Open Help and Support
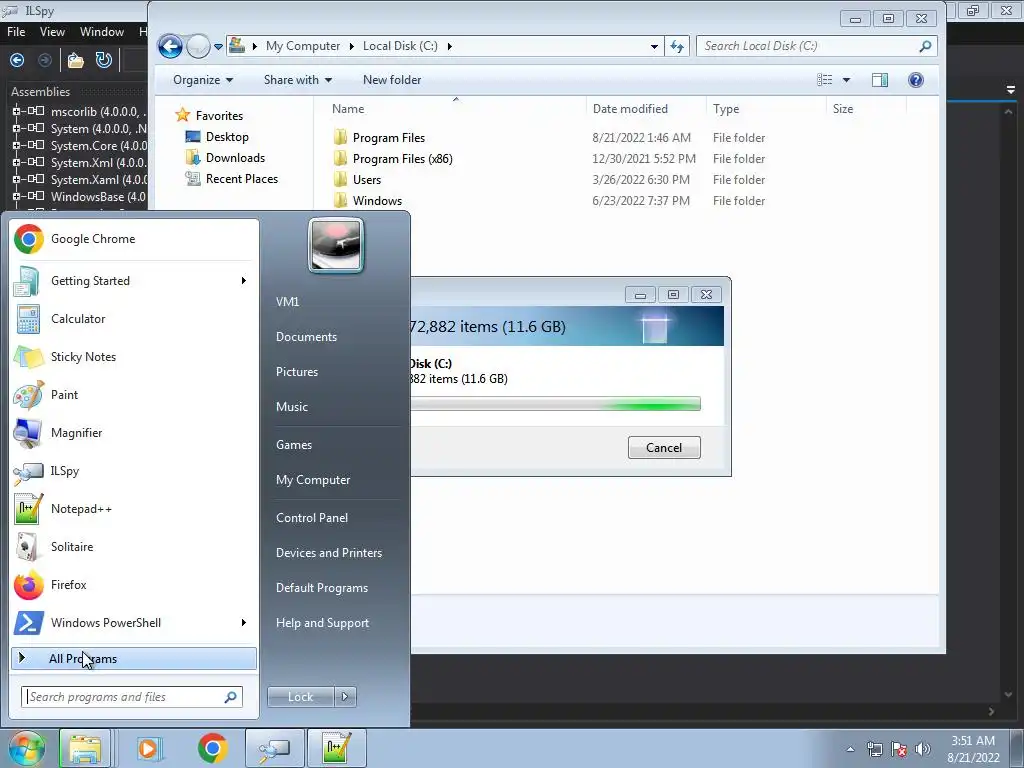 pyautogui.click(x=322, y=623)
